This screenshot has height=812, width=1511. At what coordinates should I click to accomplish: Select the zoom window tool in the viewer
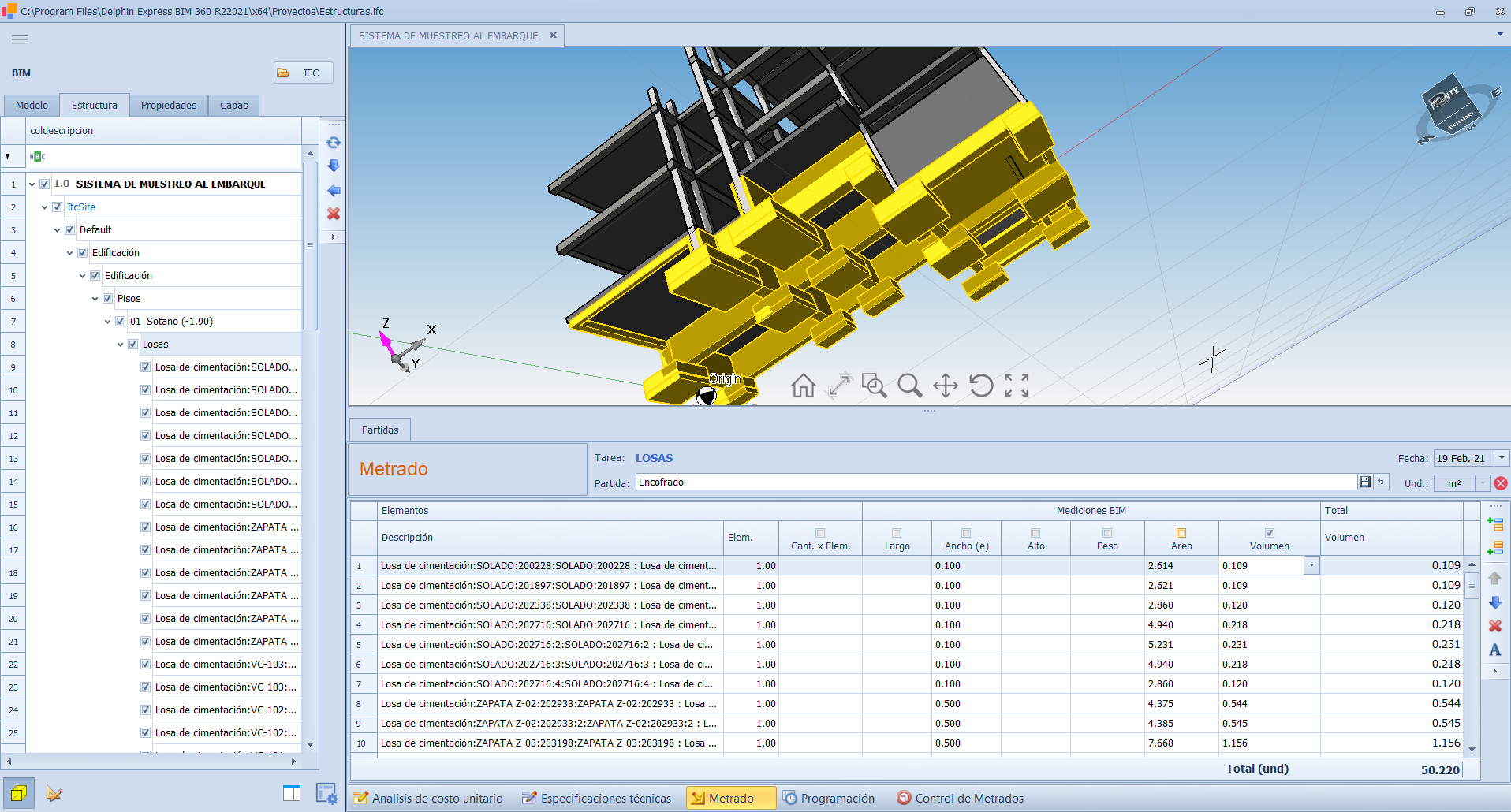874,386
